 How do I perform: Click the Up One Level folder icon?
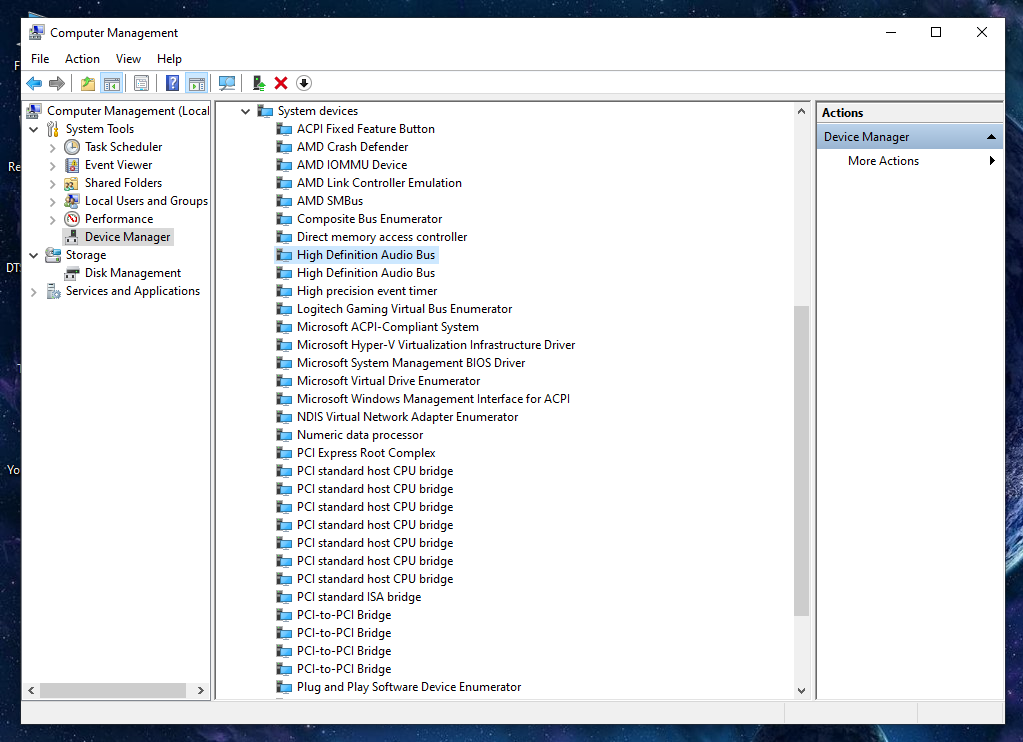(x=87, y=83)
